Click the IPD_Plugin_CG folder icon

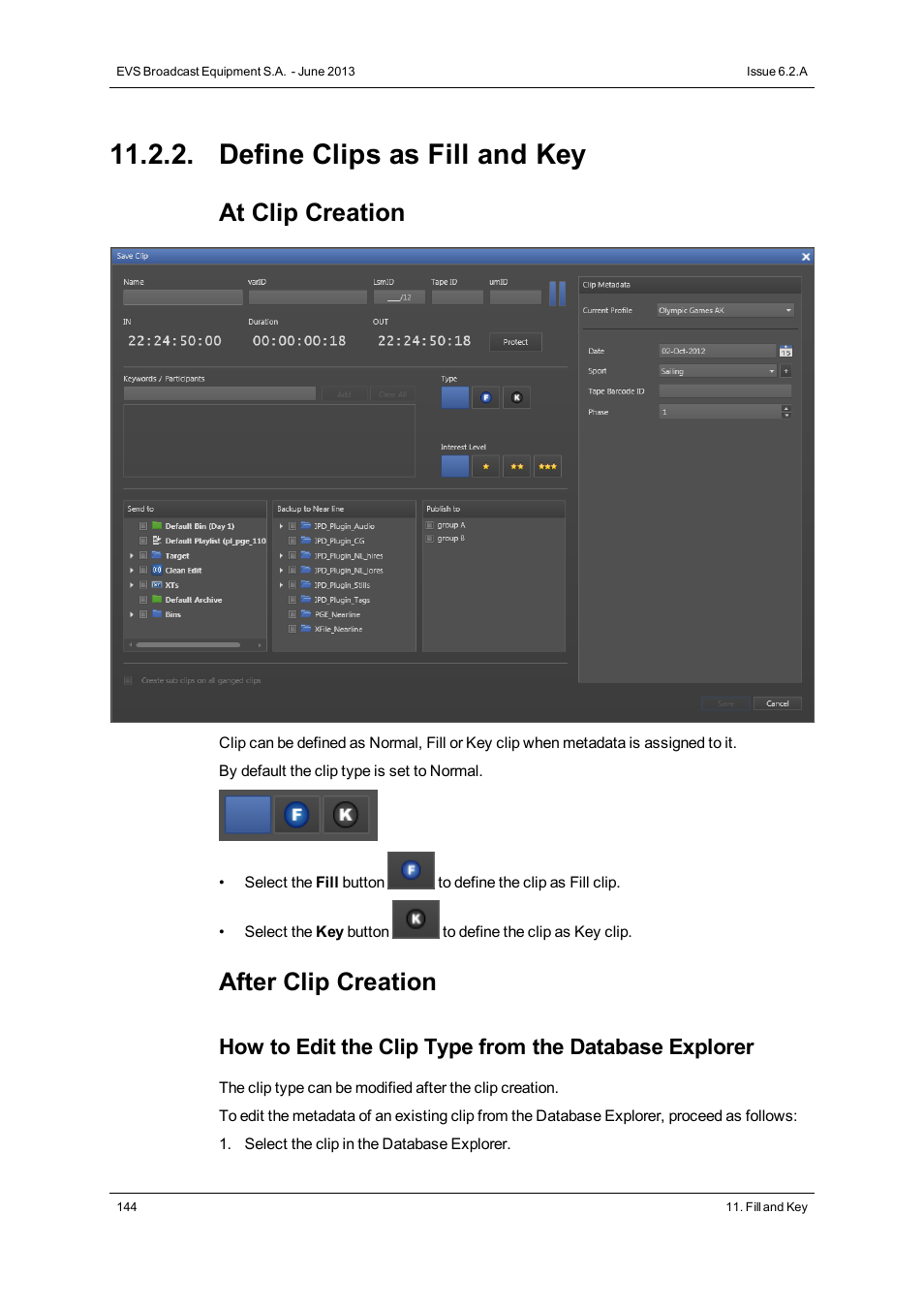306,541
